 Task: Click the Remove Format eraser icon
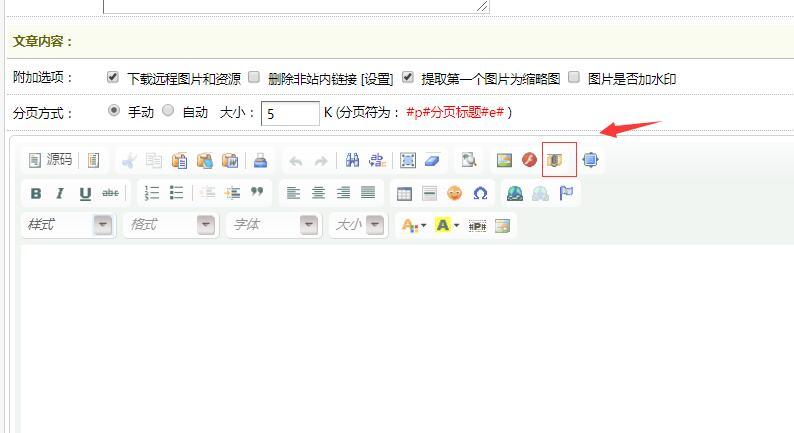click(432, 161)
